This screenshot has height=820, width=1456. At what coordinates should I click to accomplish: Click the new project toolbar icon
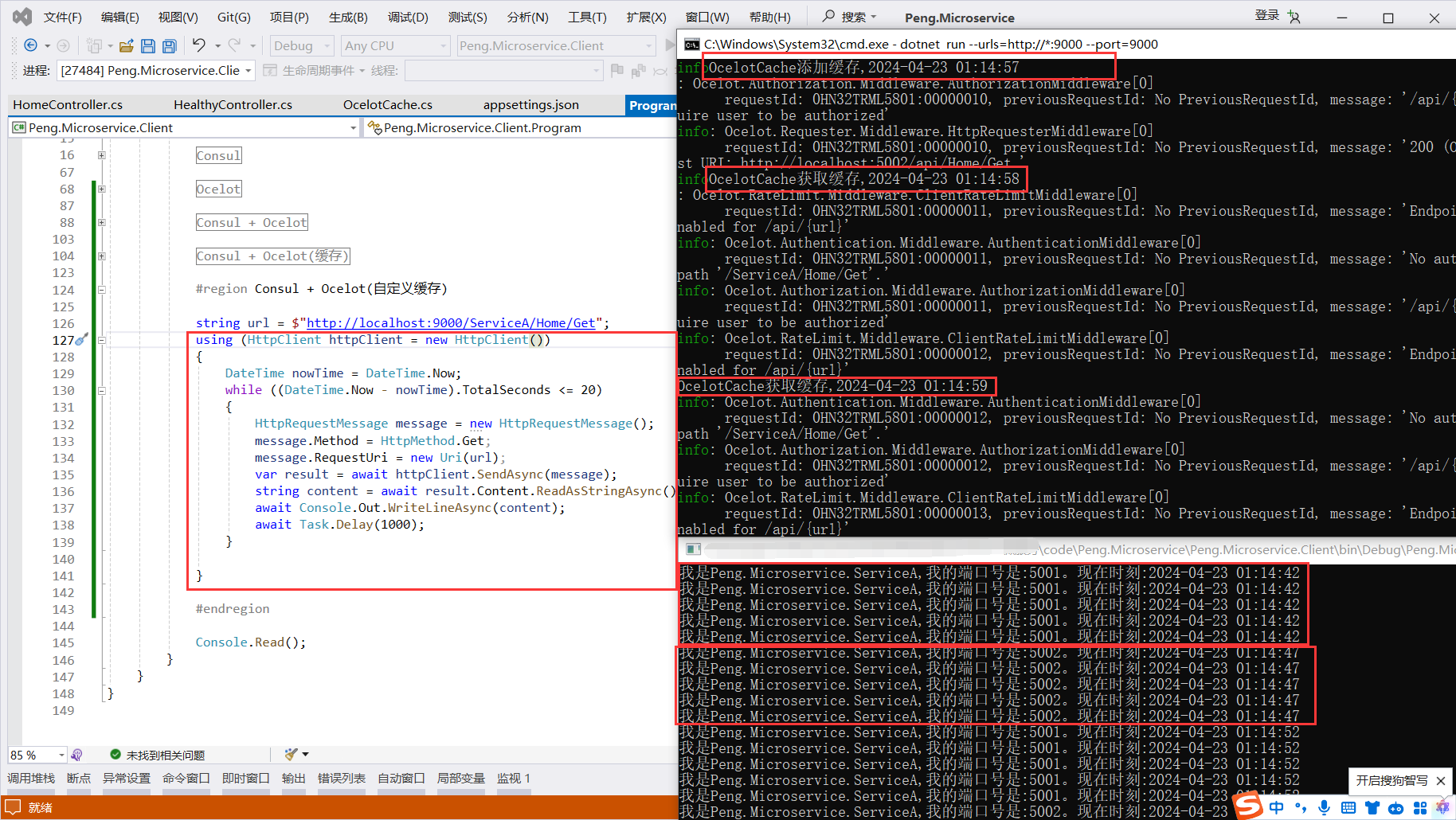(94, 46)
